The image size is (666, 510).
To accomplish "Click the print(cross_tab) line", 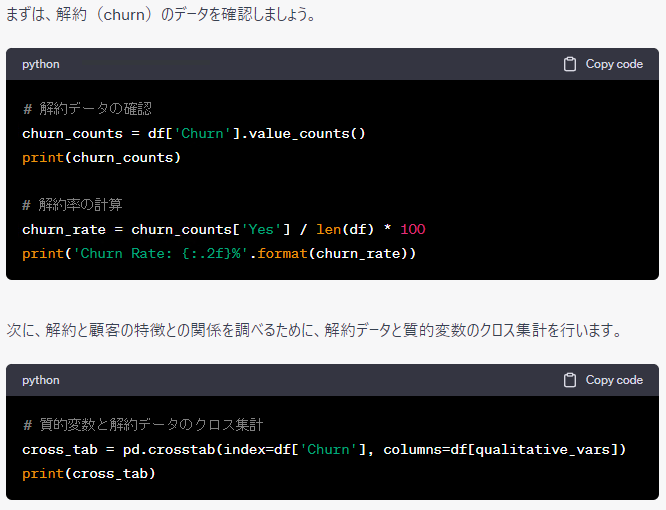I will (x=89, y=473).
